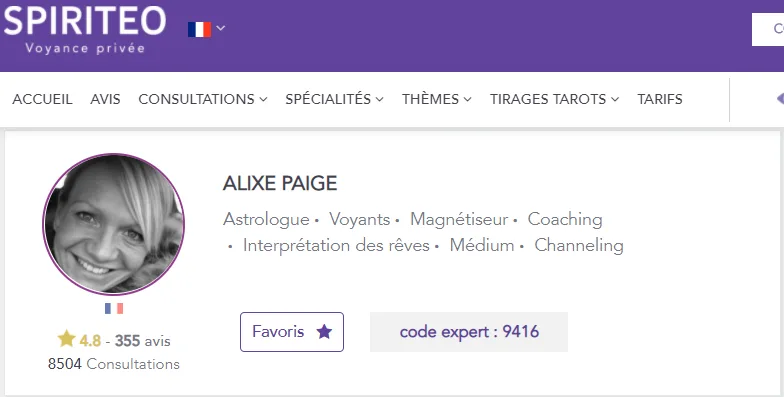
Task: Click Alixe Paige's profile photo
Action: [x=114, y=224]
